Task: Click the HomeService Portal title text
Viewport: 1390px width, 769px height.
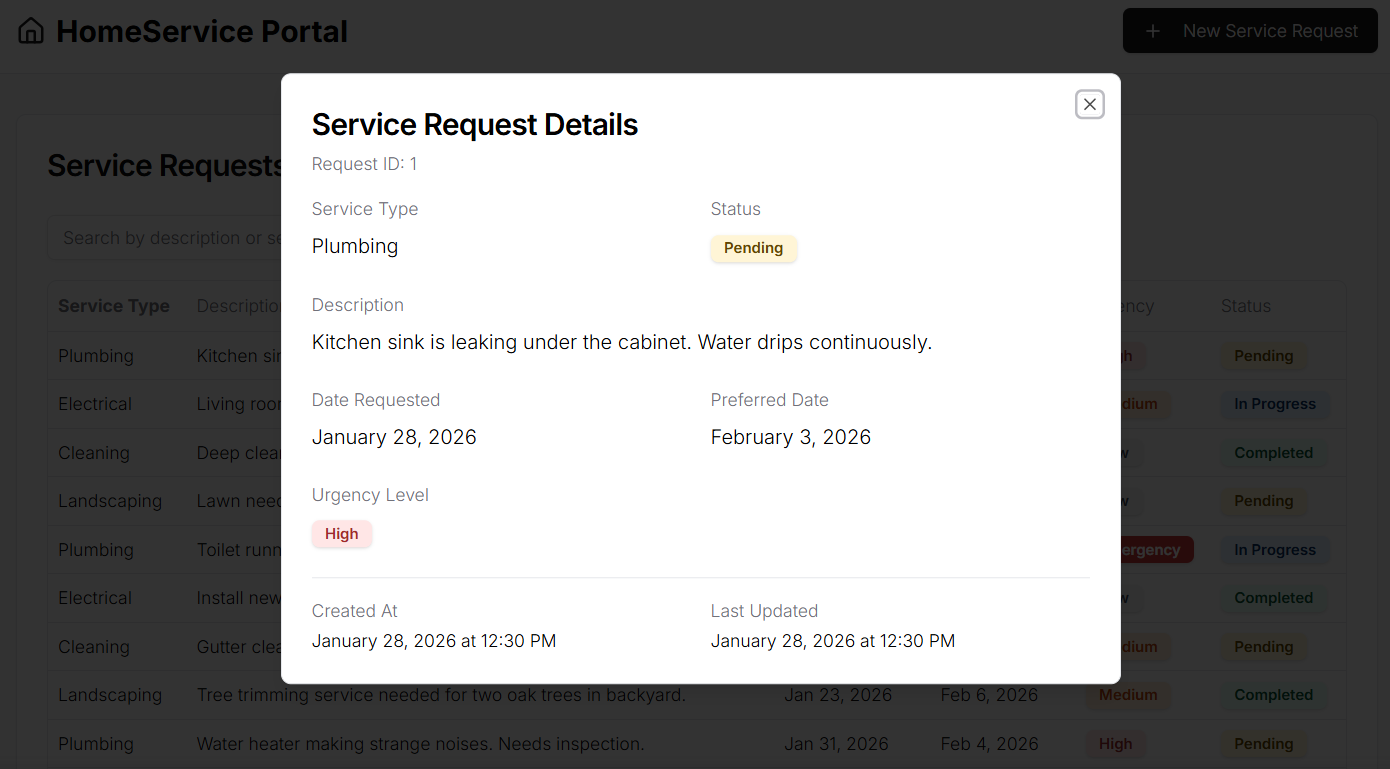Action: point(202,31)
